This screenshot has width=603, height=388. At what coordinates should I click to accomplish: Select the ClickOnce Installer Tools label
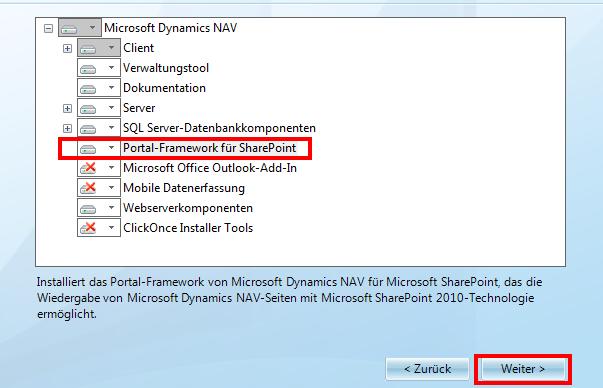pyautogui.click(x=188, y=228)
